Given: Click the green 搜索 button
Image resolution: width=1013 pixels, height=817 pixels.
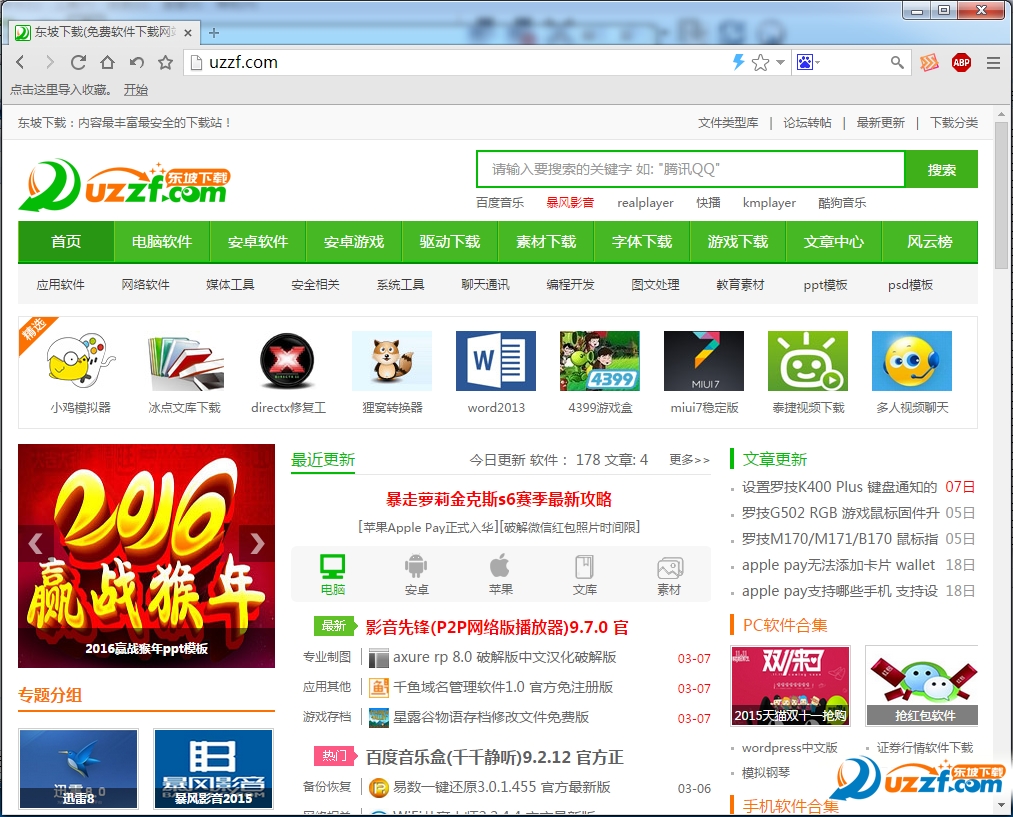Looking at the screenshot, I should tap(941, 169).
